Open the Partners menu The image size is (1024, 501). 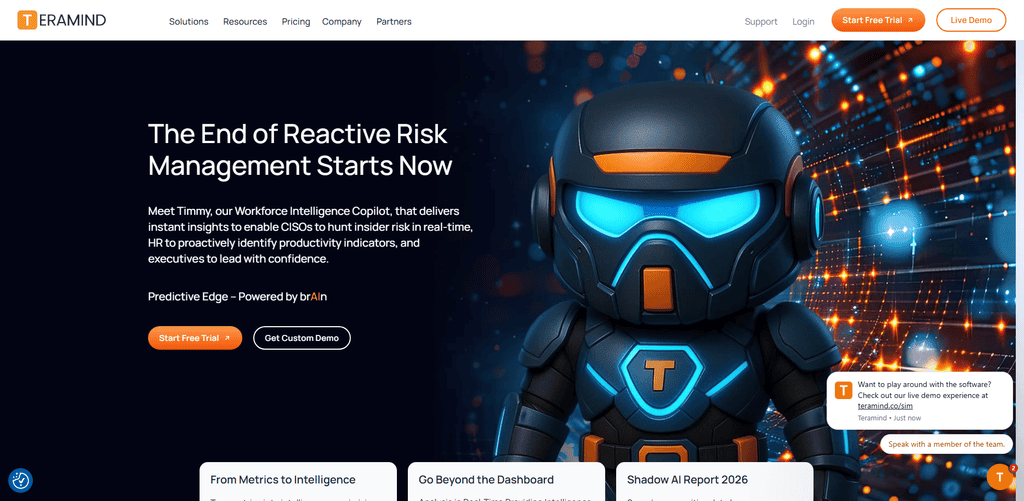click(394, 22)
